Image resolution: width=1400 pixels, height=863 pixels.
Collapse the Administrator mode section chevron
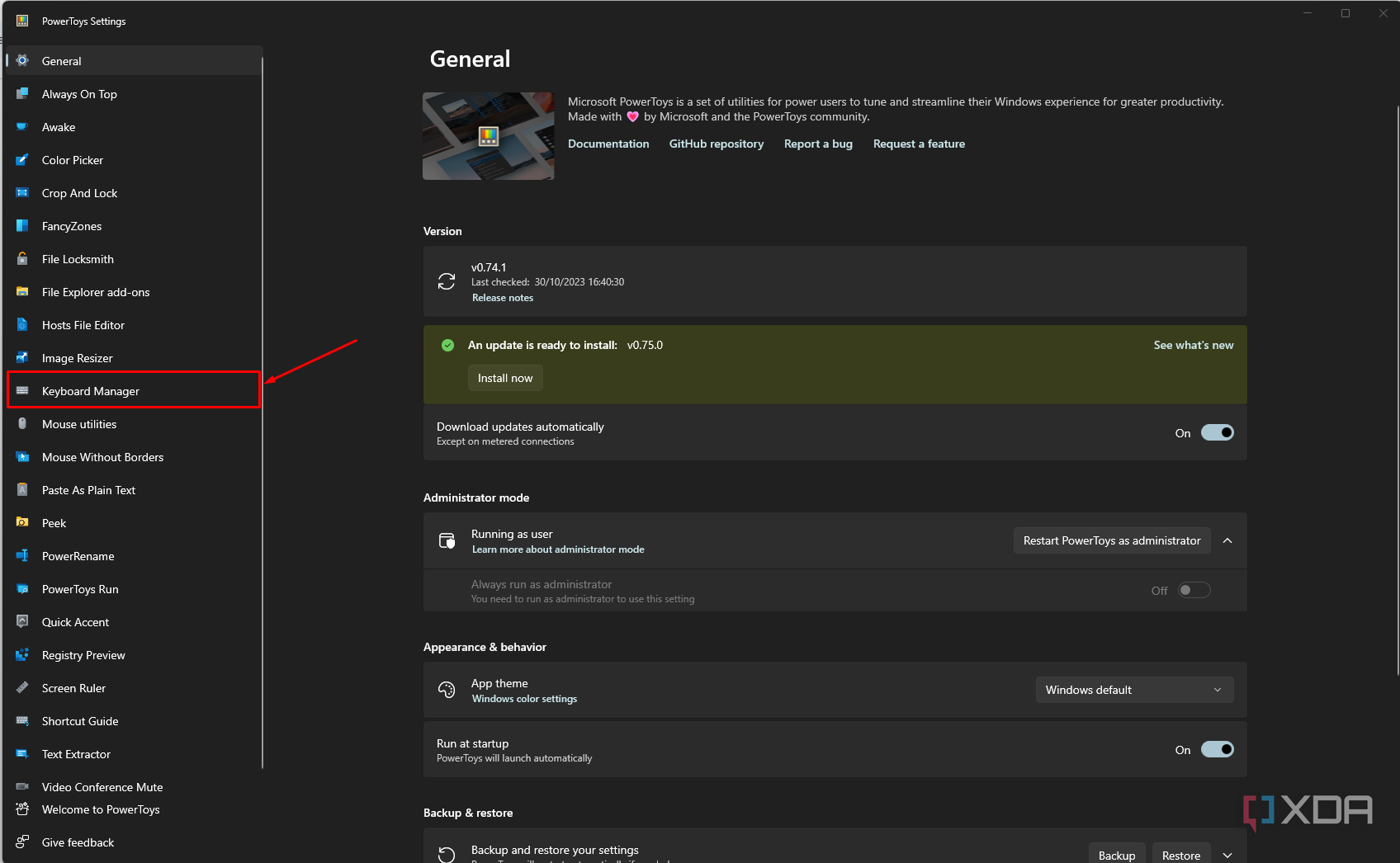point(1227,541)
